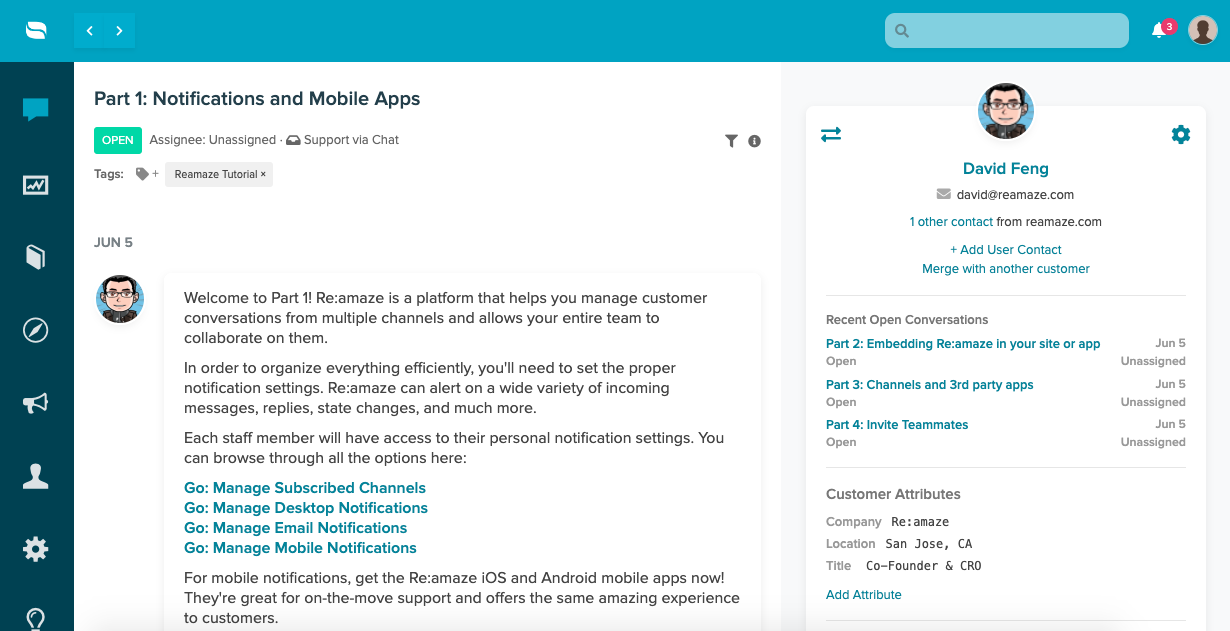Click the lightbulb icon in sidebar
Viewport: 1230px width, 631px height.
36,618
